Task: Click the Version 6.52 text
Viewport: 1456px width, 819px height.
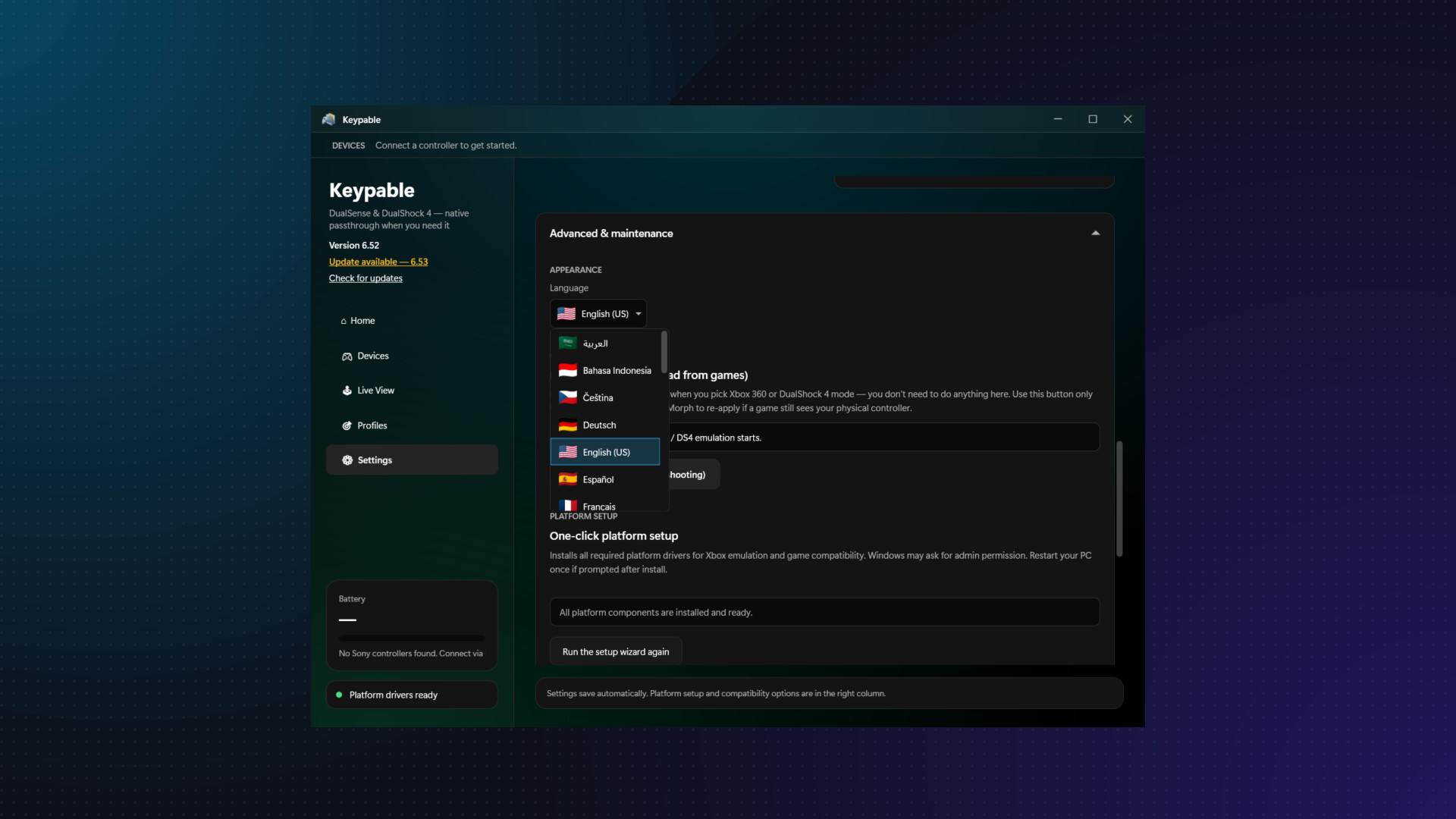Action: [x=354, y=245]
